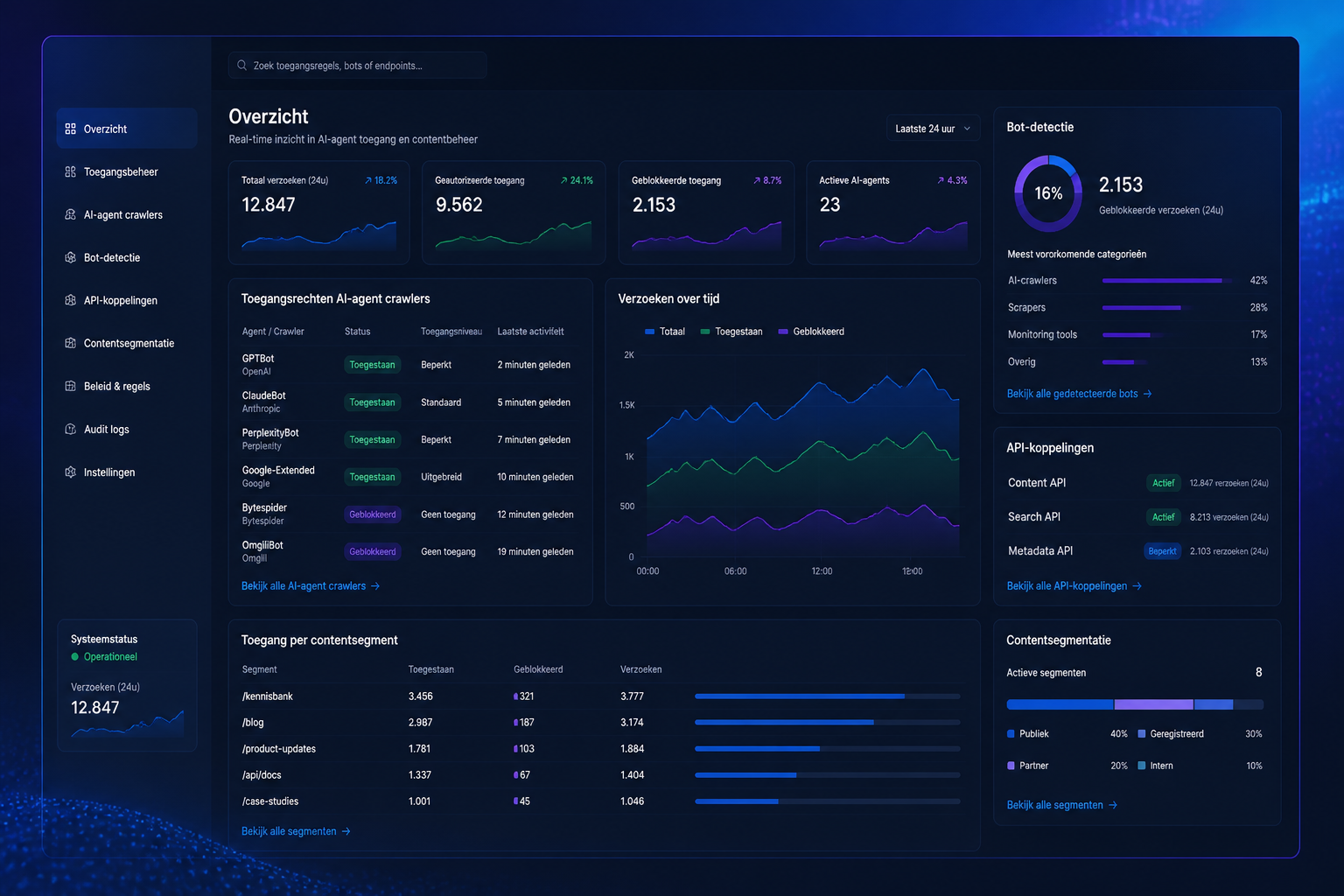Click the Audit logs sidebar icon

70,429
